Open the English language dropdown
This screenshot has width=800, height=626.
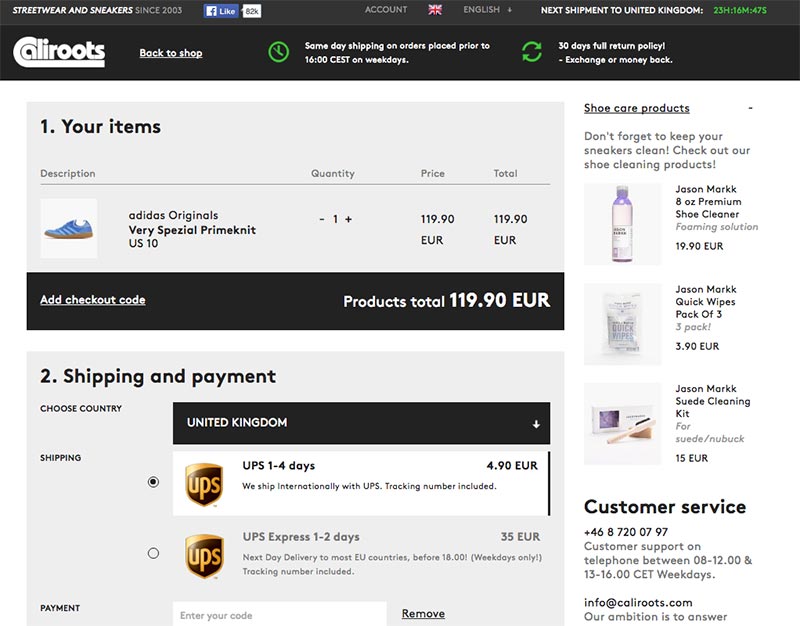coord(487,10)
